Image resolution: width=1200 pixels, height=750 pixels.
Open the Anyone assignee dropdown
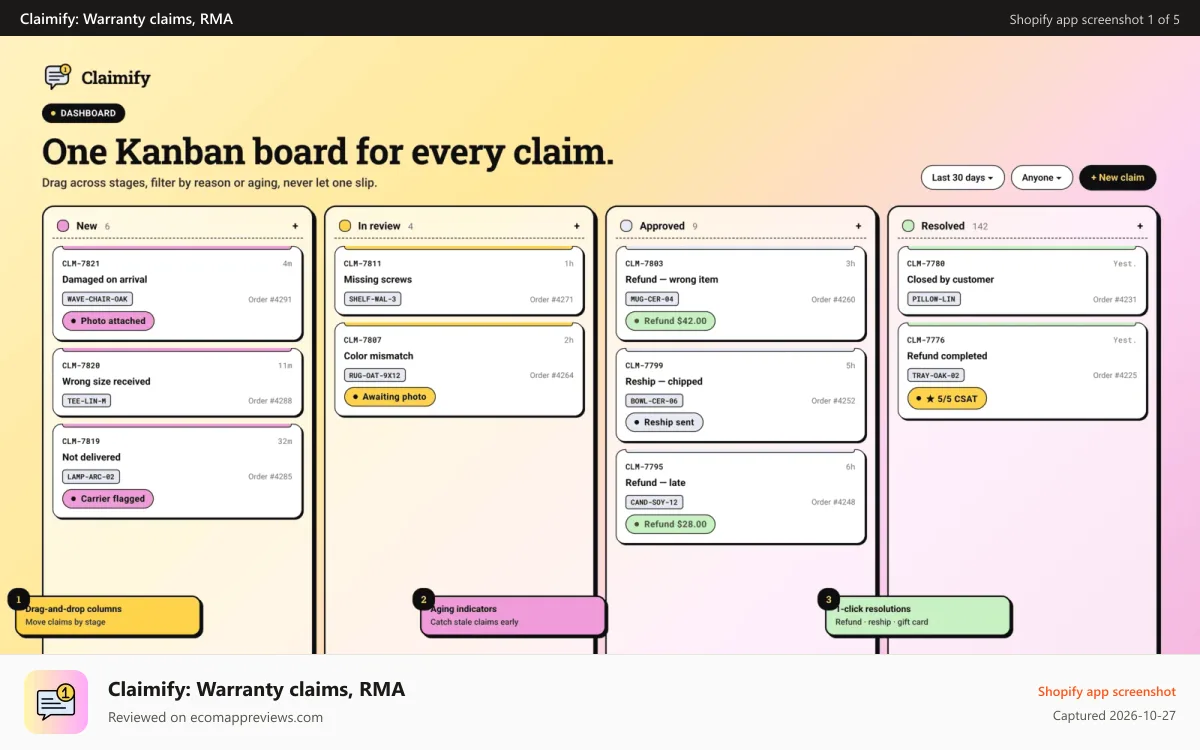[1042, 177]
